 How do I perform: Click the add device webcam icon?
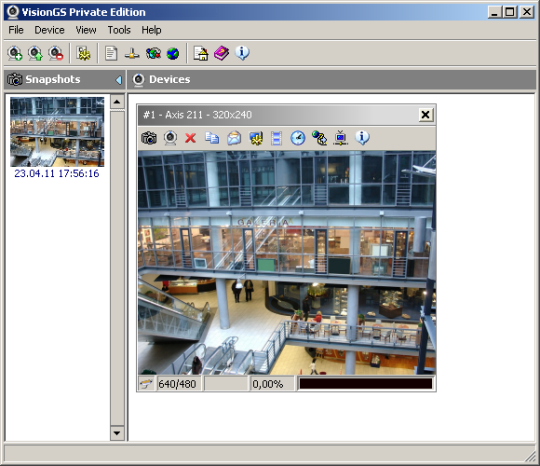click(15, 53)
